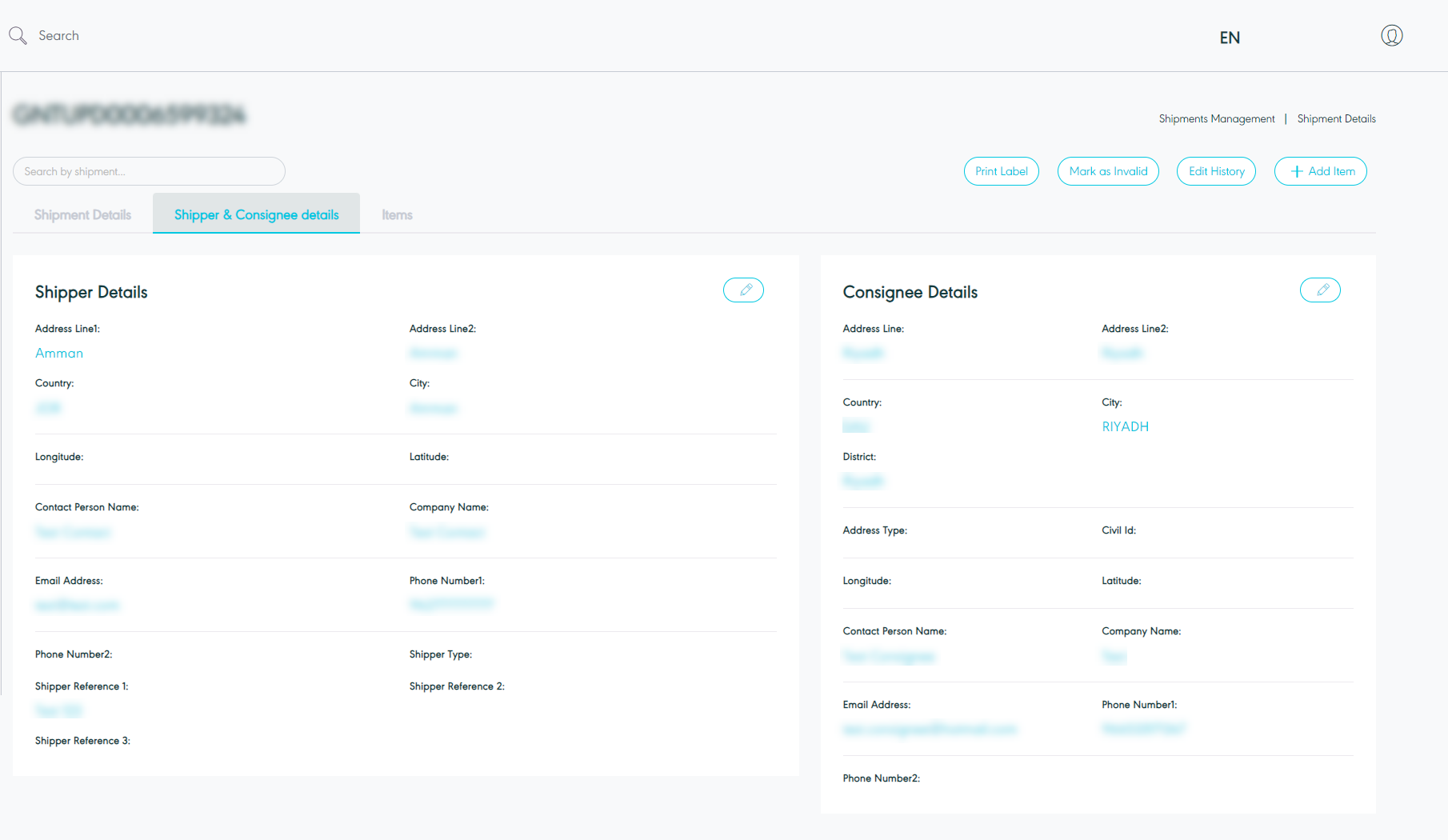Image resolution: width=1448 pixels, height=840 pixels.
Task: Select the Shipper & Consignee details tab
Action: click(x=256, y=214)
